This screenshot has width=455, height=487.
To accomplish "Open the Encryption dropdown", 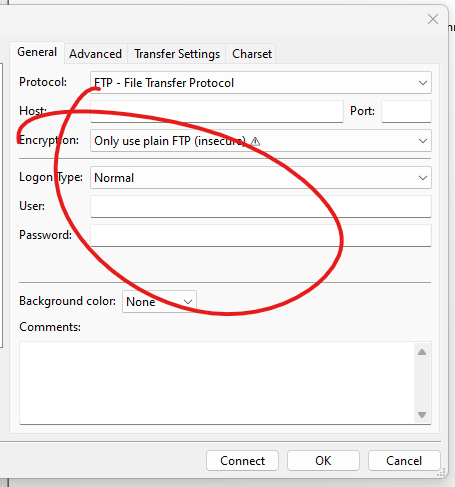I will (261, 141).
